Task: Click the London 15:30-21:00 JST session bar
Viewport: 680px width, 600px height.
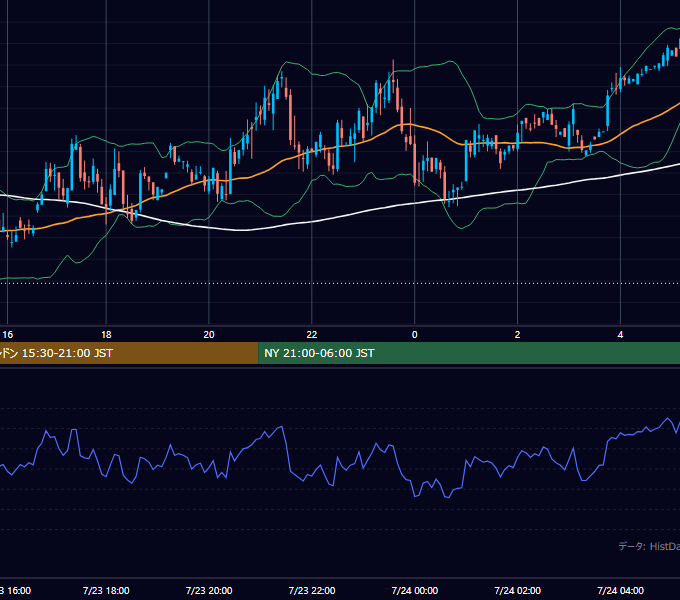Action: pos(129,353)
